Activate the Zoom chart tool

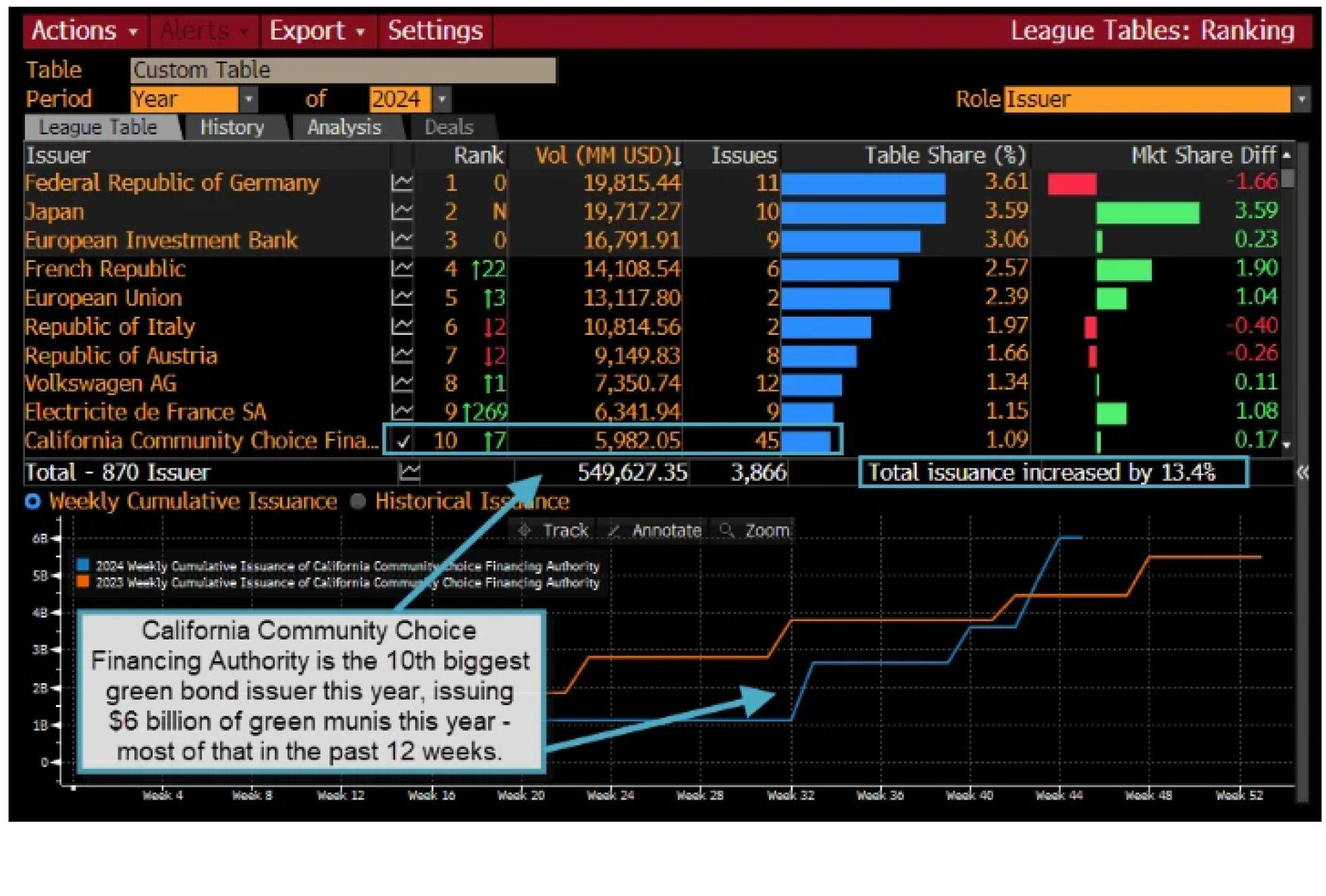pos(754,531)
